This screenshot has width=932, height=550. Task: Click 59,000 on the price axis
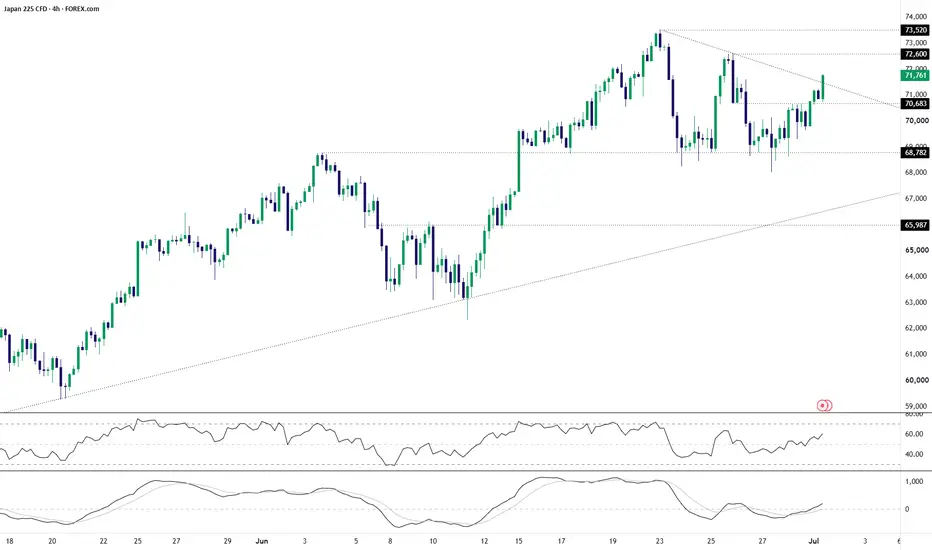tap(916, 406)
